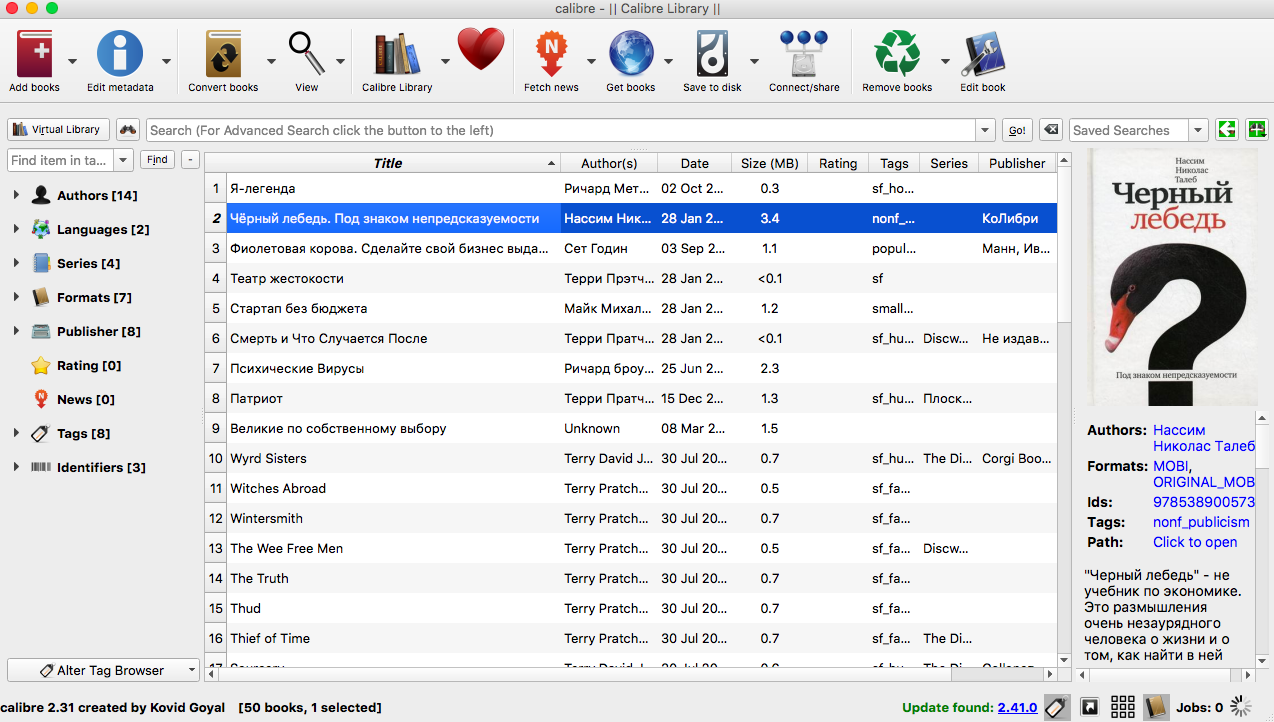Open the Calibre Library icon
The width and height of the screenshot is (1274, 722).
[x=397, y=53]
